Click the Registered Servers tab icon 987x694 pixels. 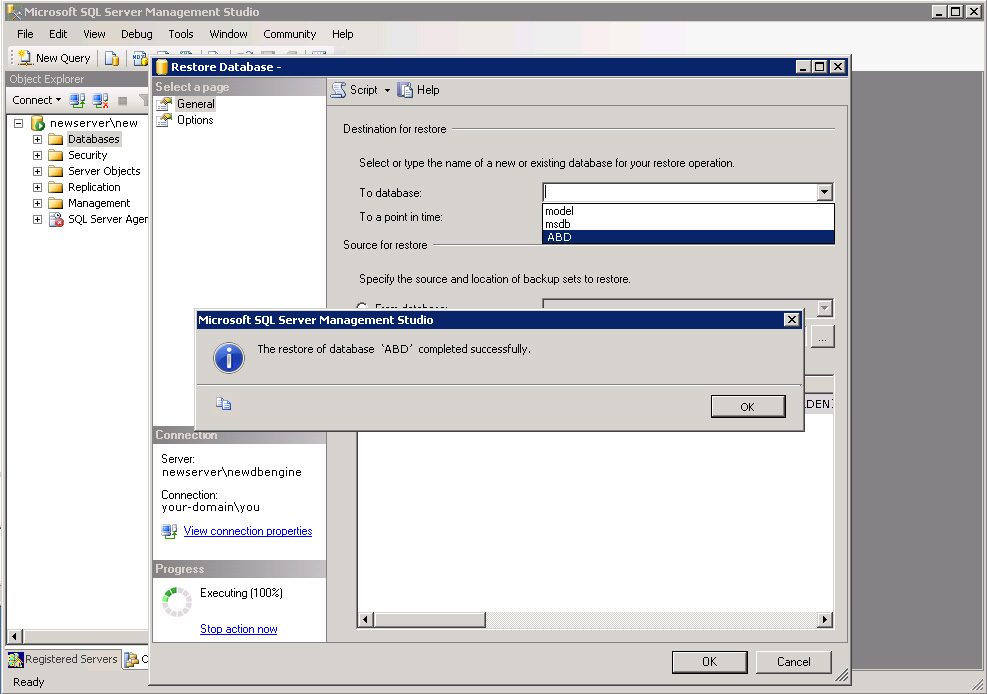coord(15,659)
